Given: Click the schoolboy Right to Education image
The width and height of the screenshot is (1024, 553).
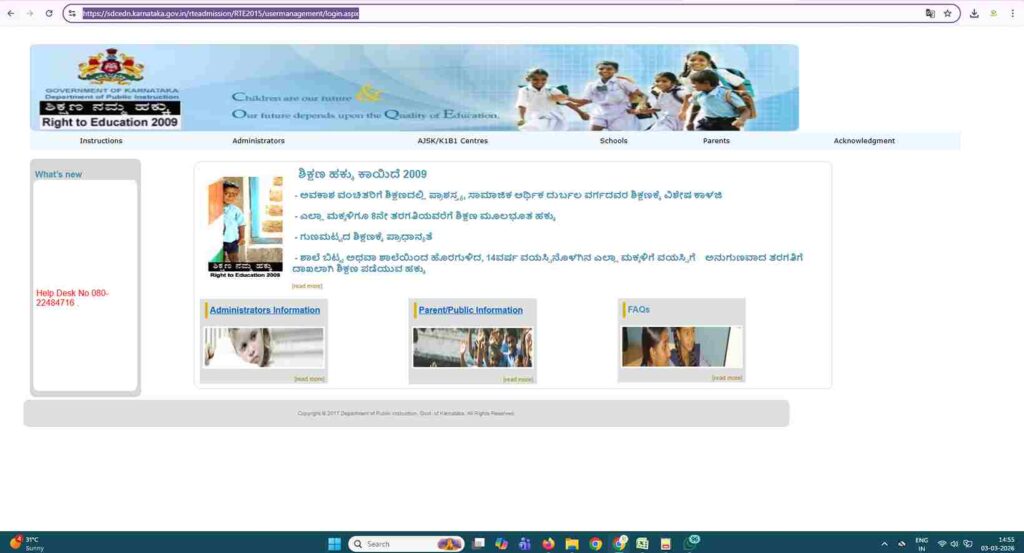Looking at the screenshot, I should 245,227.
